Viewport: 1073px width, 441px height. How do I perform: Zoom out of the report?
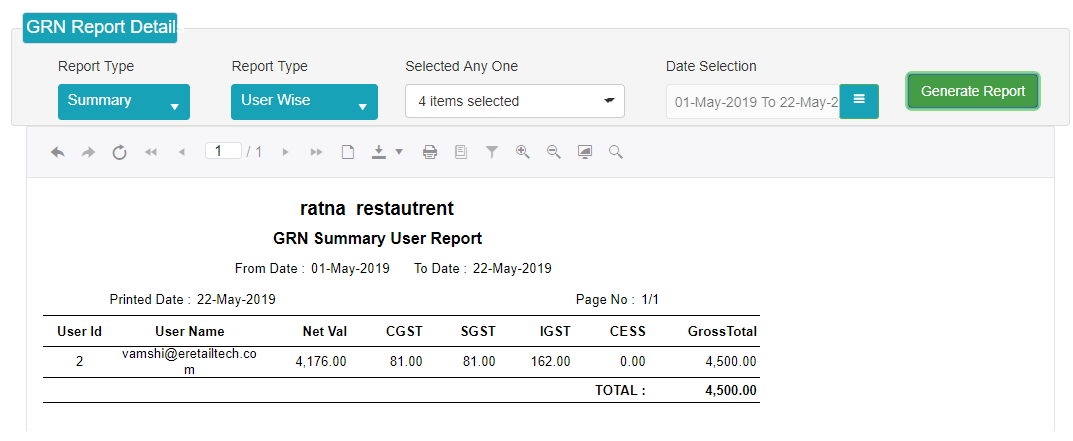point(554,152)
